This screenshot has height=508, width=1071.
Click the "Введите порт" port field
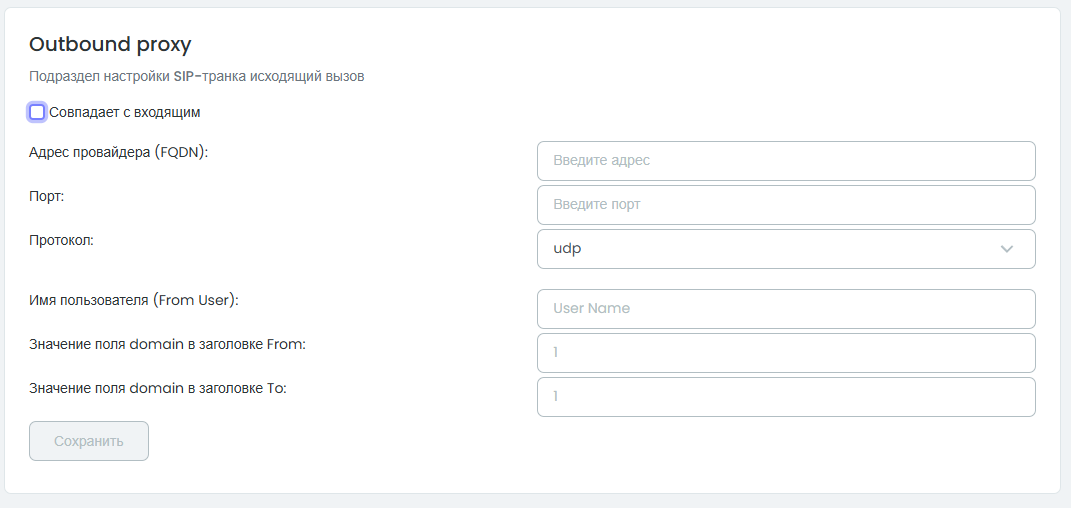click(x=786, y=205)
